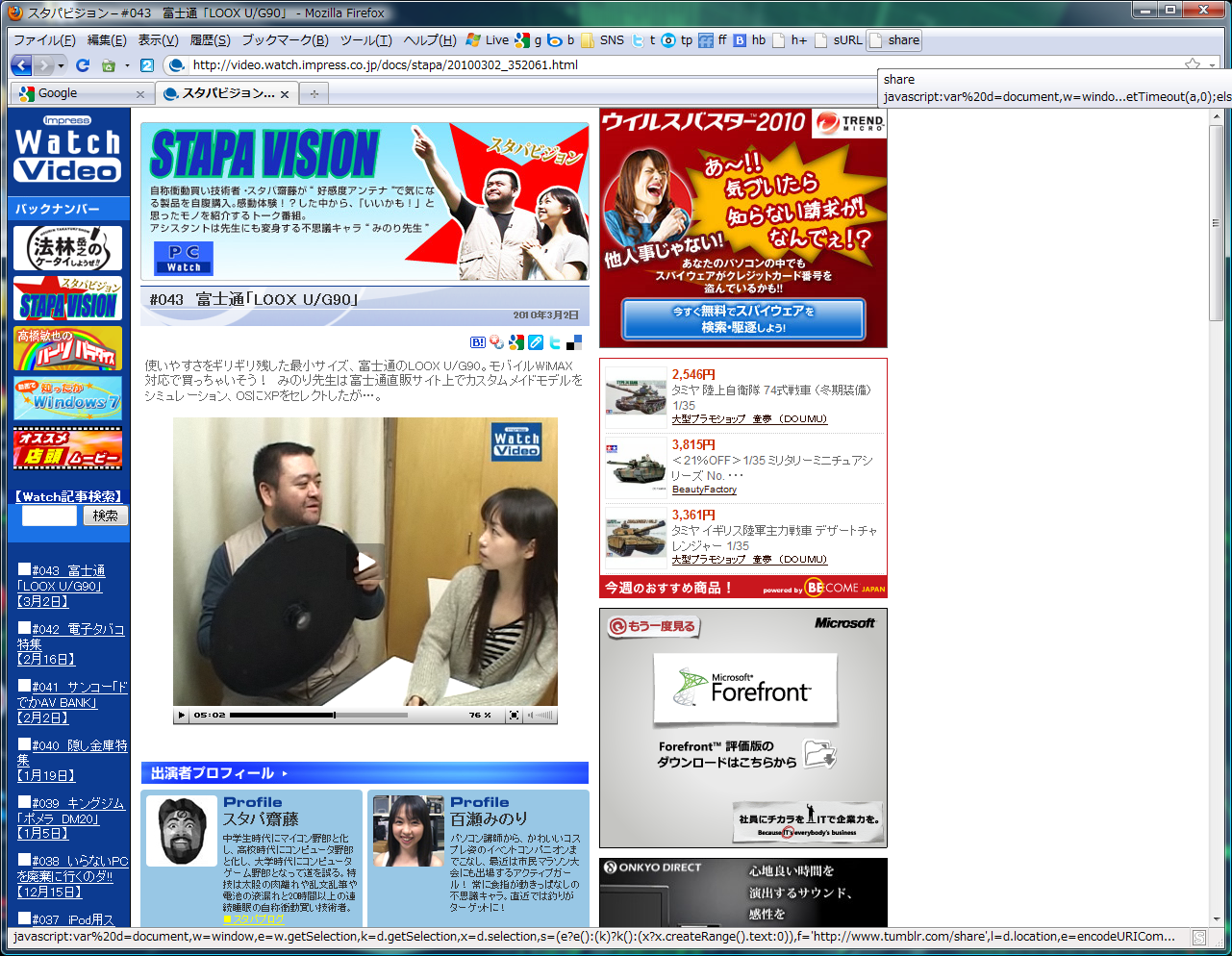
Task: Click the Twitter share icon
Action: click(x=555, y=341)
